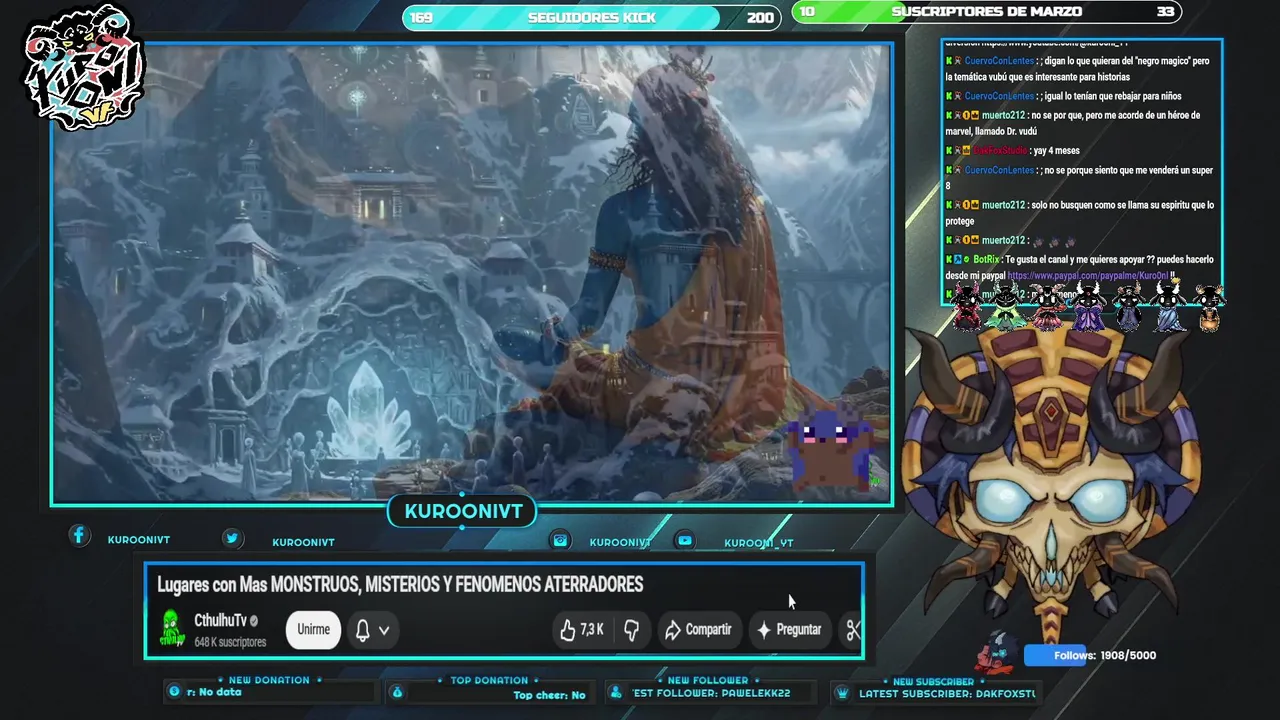Click the Suscriptores de Marzo progress bar
The width and height of the screenshot is (1280, 720).
[987, 12]
